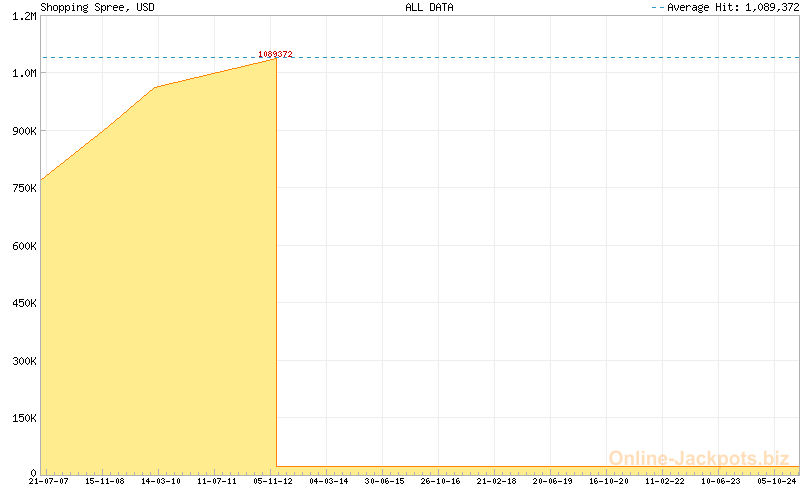Click the 1.2M y-axis label
This screenshot has height=490, width=800.
click(x=24, y=16)
